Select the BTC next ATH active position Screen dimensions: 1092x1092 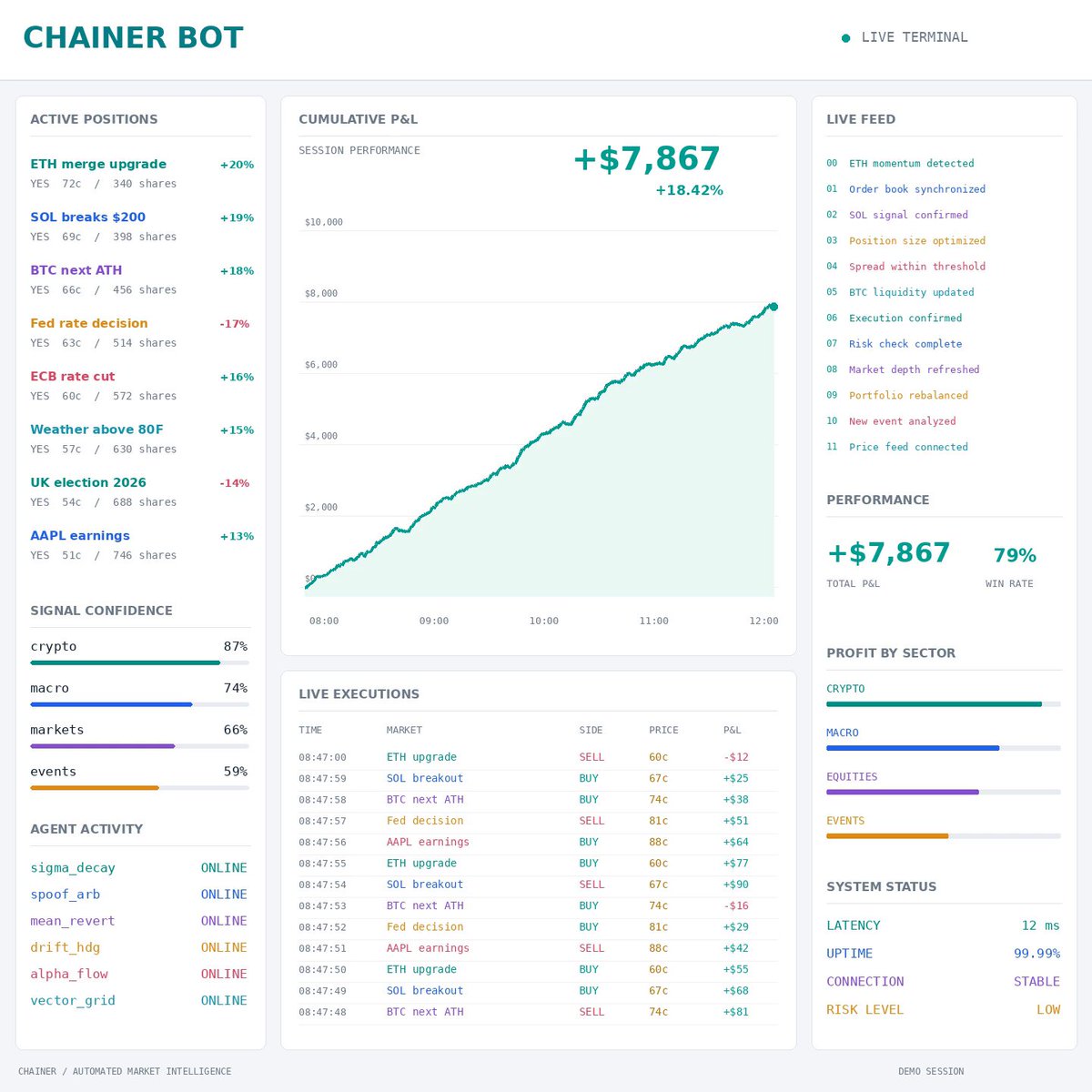[142, 279]
